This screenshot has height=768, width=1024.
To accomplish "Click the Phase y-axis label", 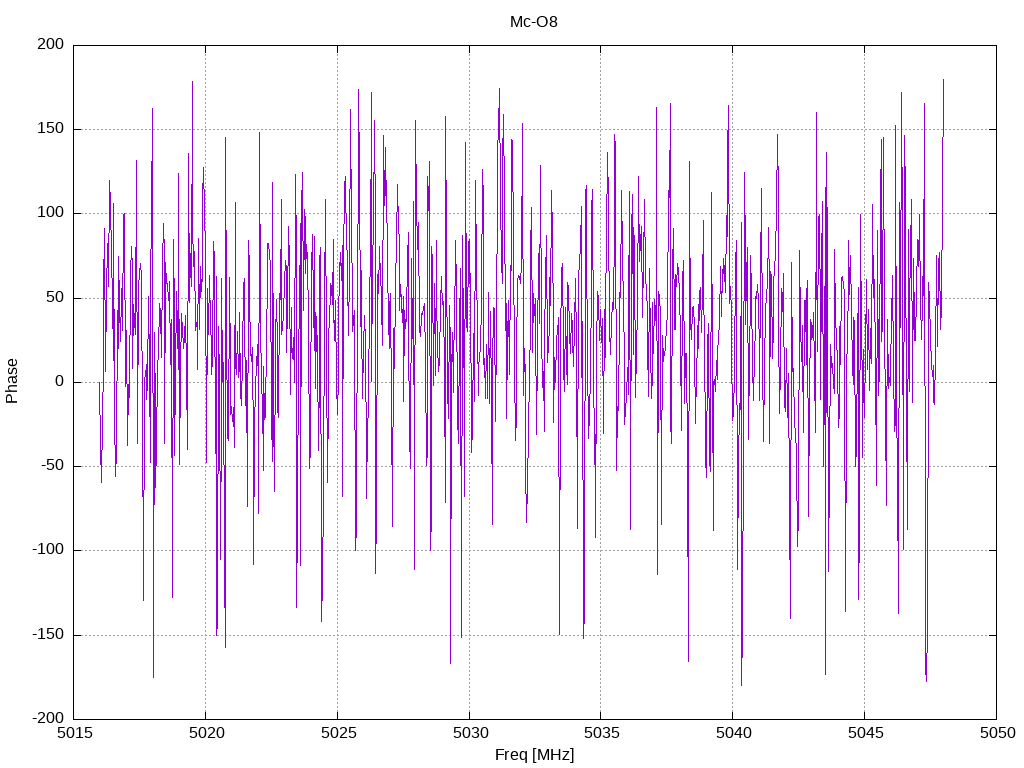I will click(x=12, y=381).
